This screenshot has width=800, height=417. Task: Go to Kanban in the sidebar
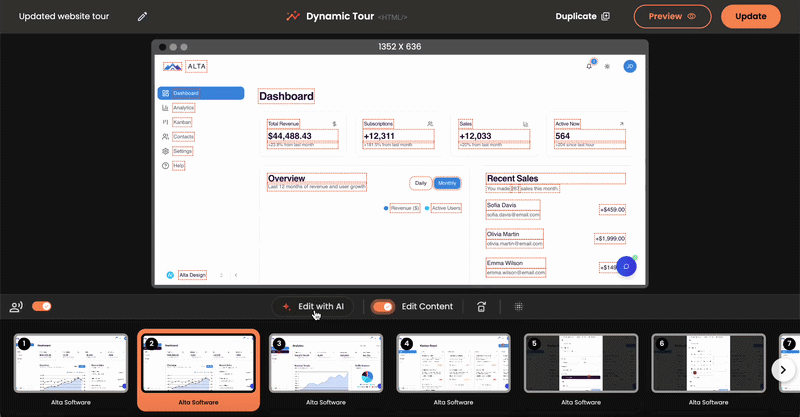click(x=181, y=122)
